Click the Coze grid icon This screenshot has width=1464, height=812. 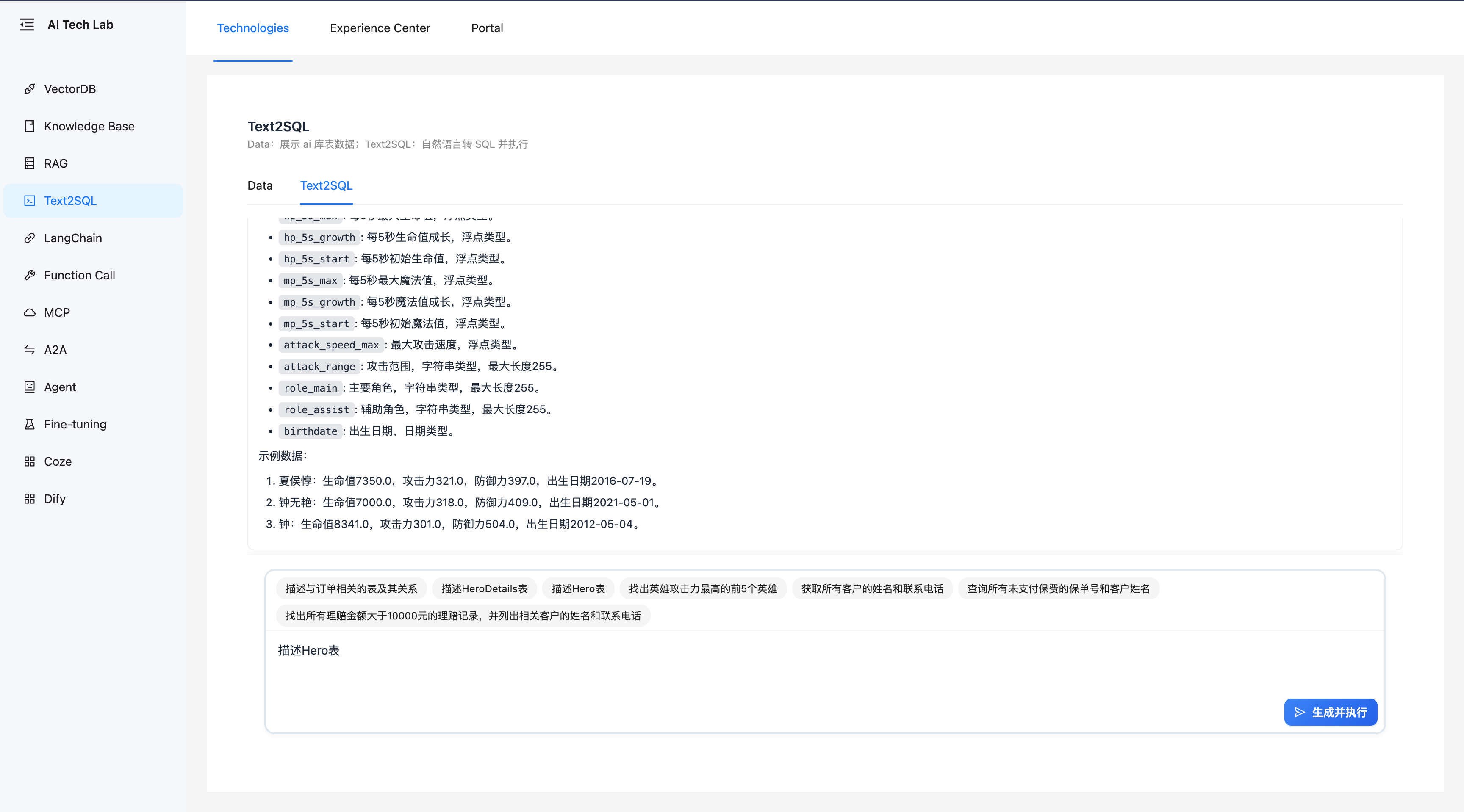pos(30,461)
